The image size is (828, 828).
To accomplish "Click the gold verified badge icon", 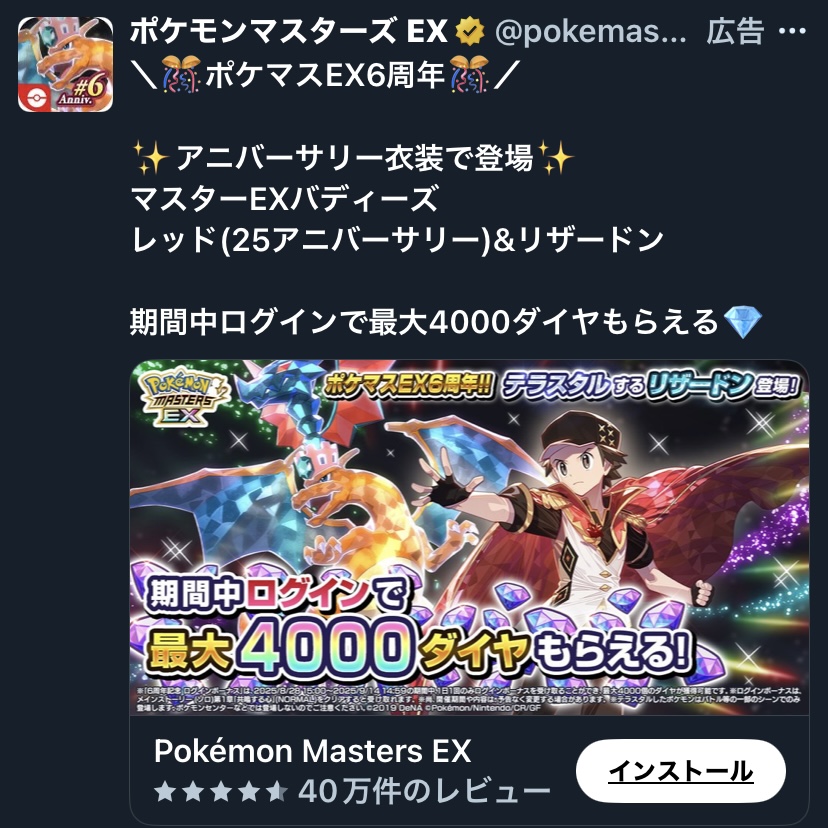I will [469, 31].
